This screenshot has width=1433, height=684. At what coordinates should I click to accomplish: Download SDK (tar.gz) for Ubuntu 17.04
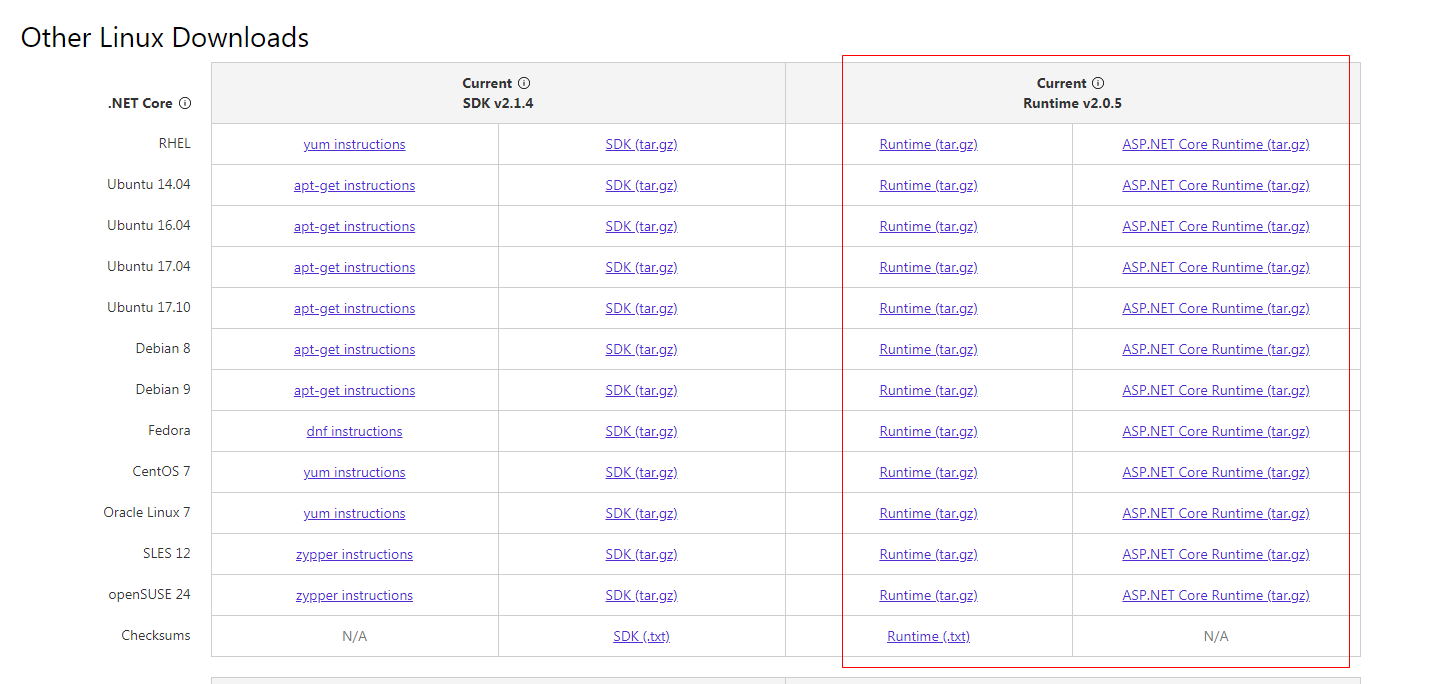(642, 267)
